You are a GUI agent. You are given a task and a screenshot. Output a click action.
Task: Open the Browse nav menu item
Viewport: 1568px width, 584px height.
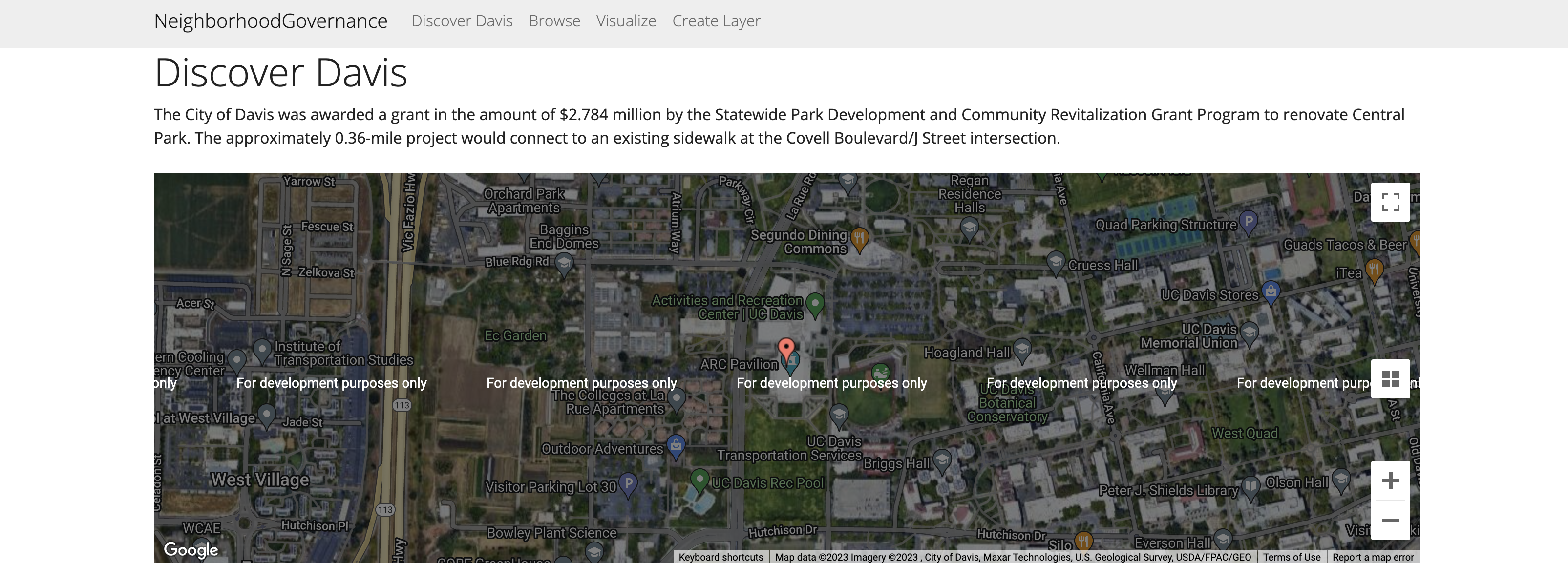pyautogui.click(x=554, y=21)
